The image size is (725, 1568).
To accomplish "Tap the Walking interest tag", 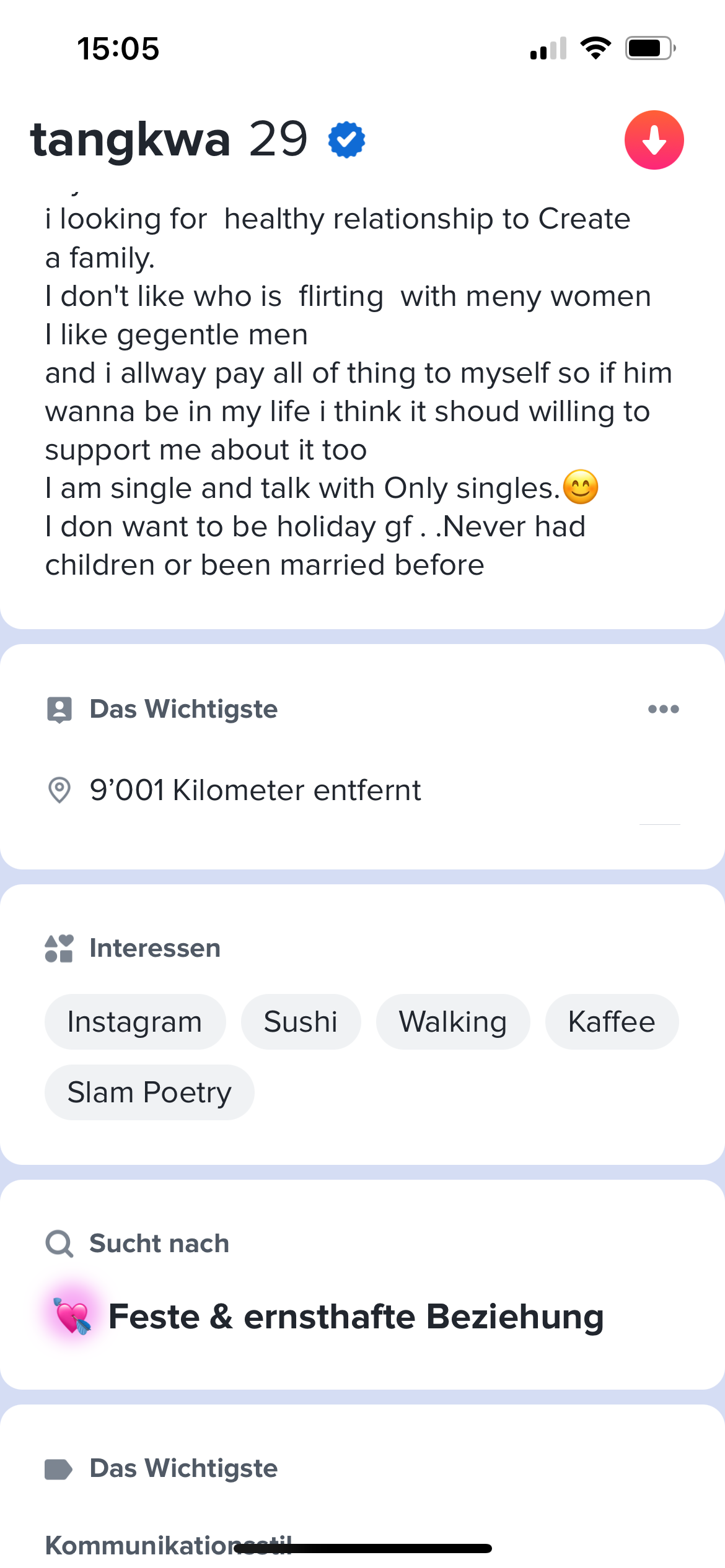I will click(x=453, y=1022).
